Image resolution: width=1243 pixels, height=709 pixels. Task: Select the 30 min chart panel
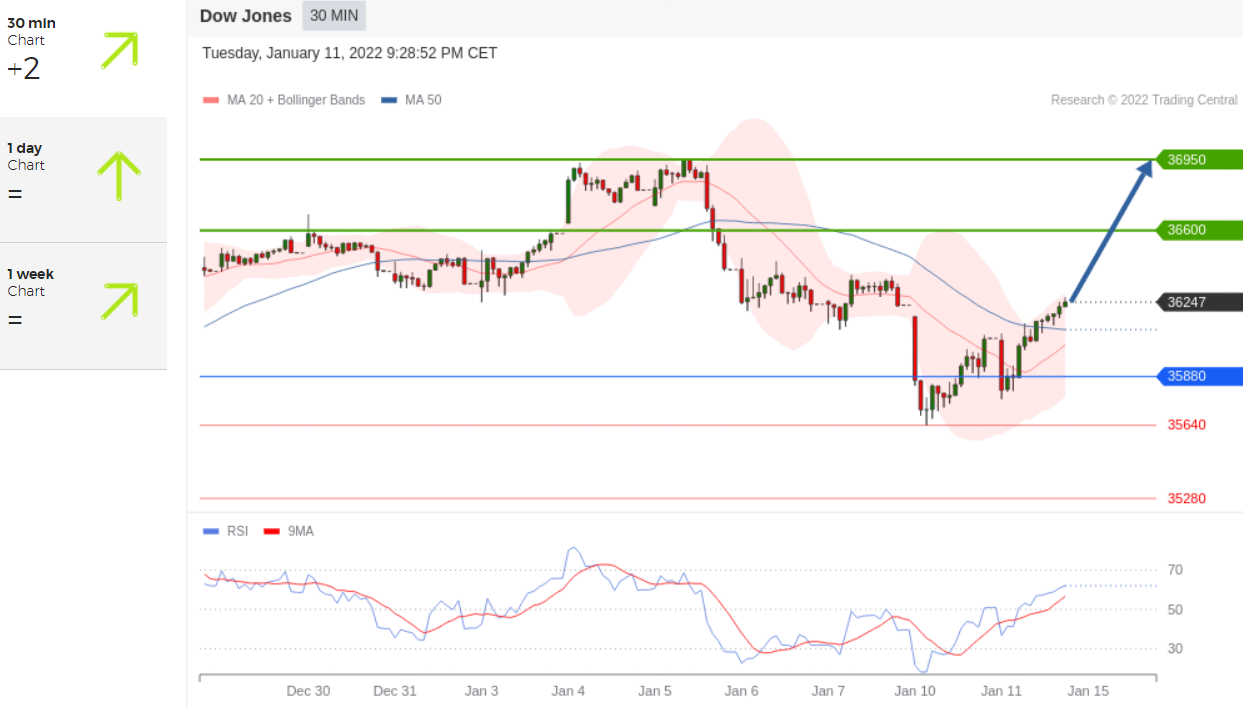tap(83, 58)
